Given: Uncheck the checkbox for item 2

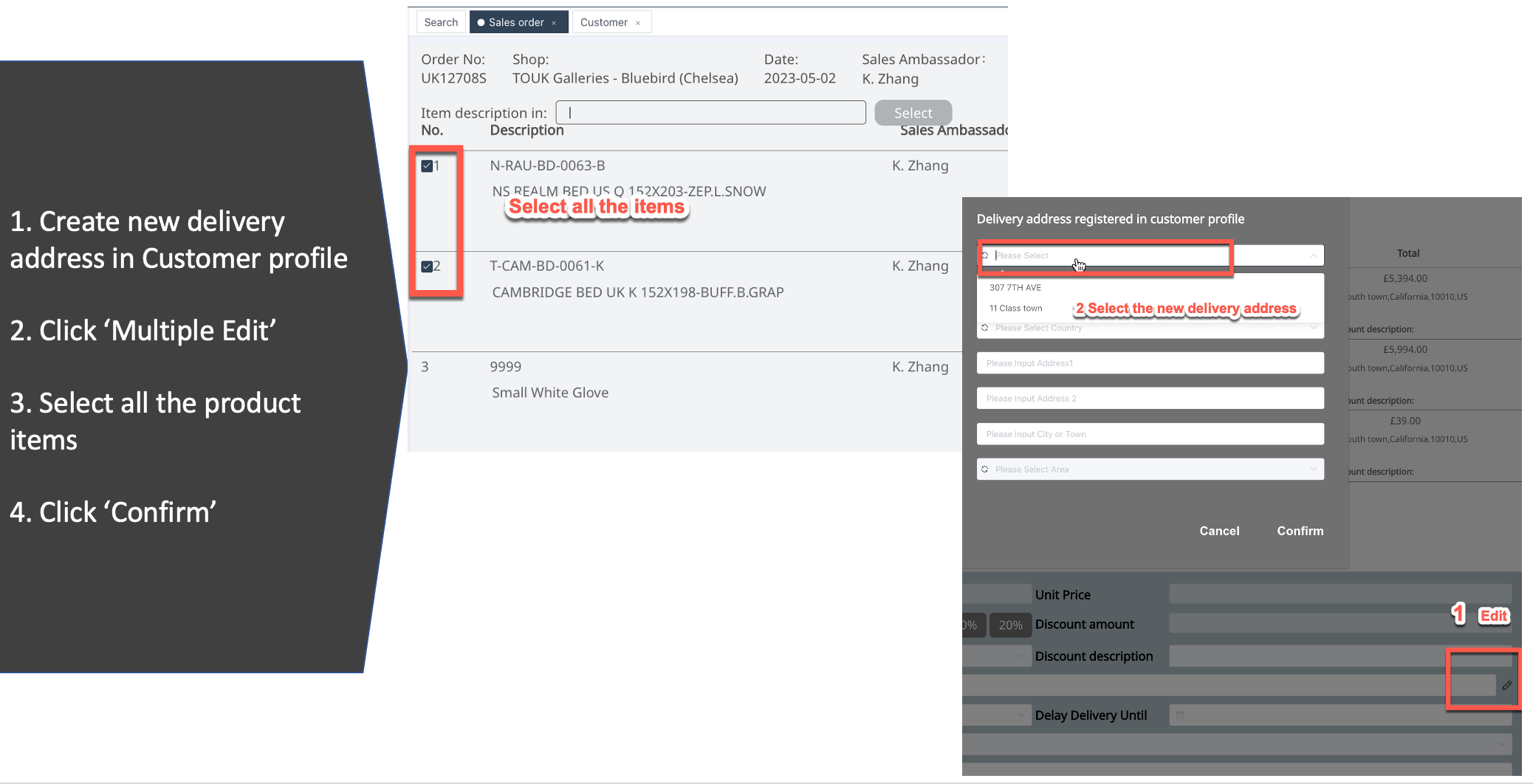Looking at the screenshot, I should point(427,267).
